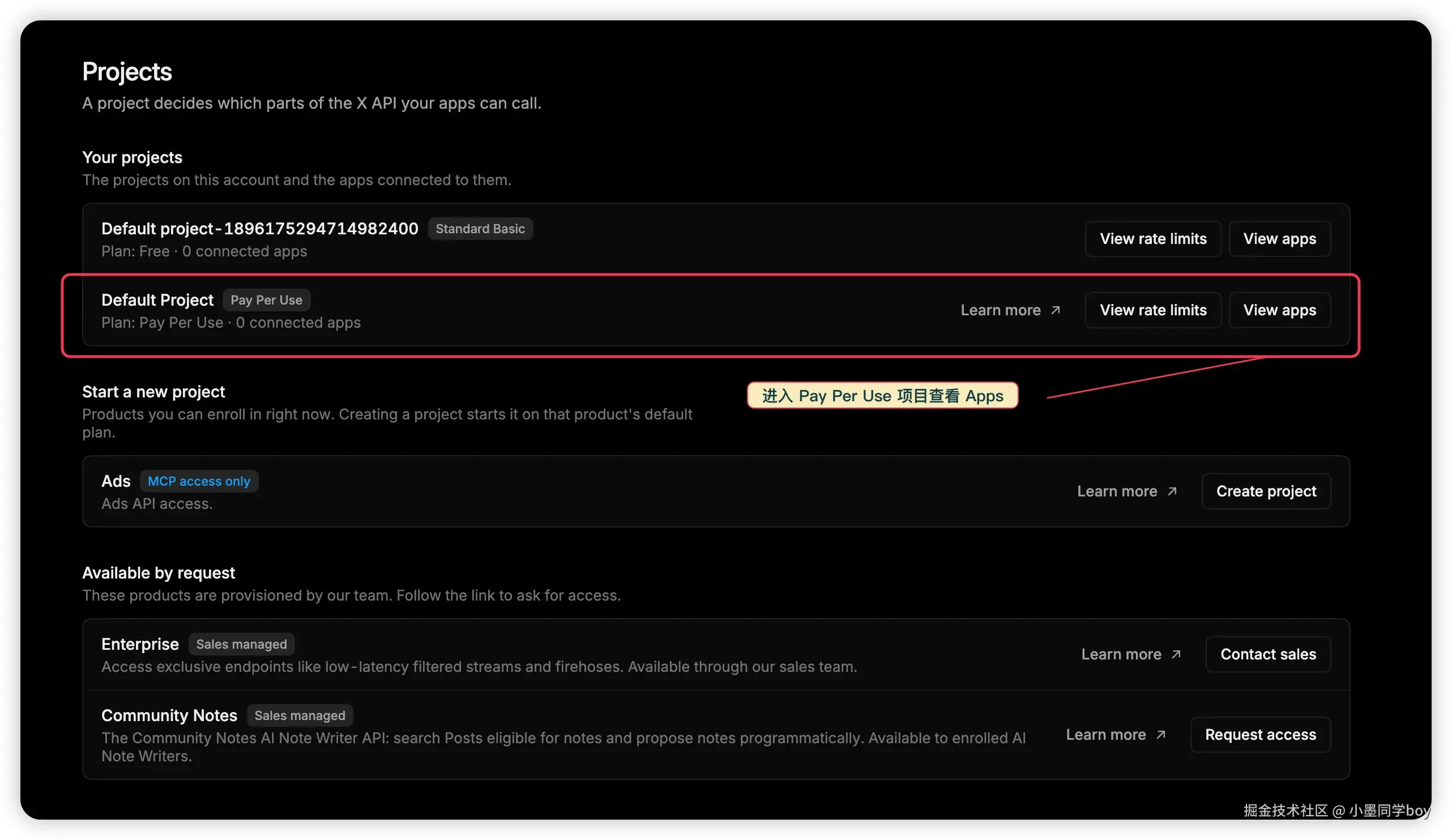Open Learn more link for Pay Per Use
This screenshot has width=1452, height=840.
pyautogui.click(x=1001, y=310)
